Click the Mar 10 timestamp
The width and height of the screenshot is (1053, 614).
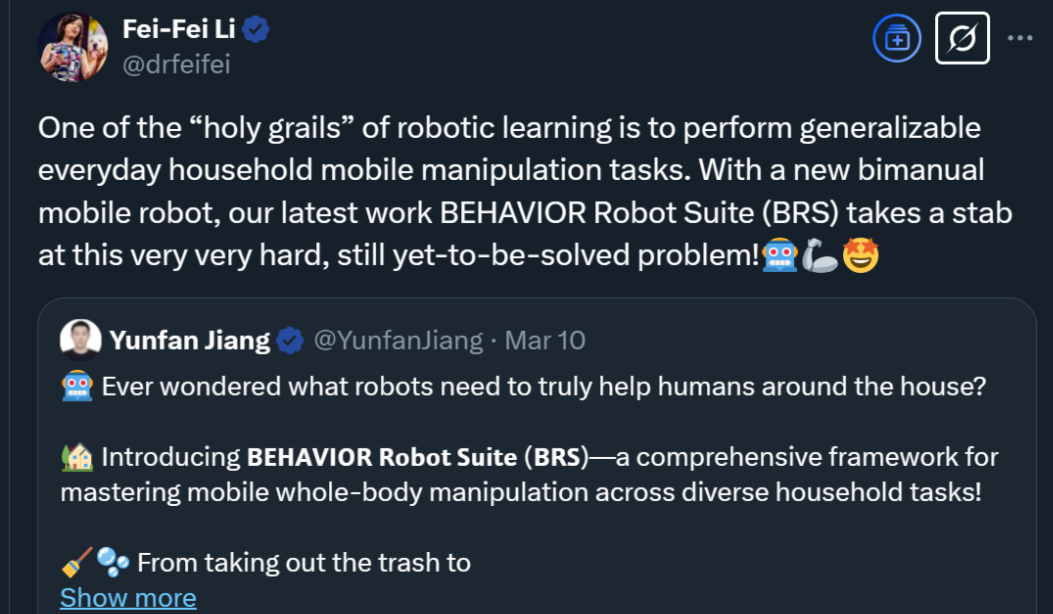[x=545, y=340]
